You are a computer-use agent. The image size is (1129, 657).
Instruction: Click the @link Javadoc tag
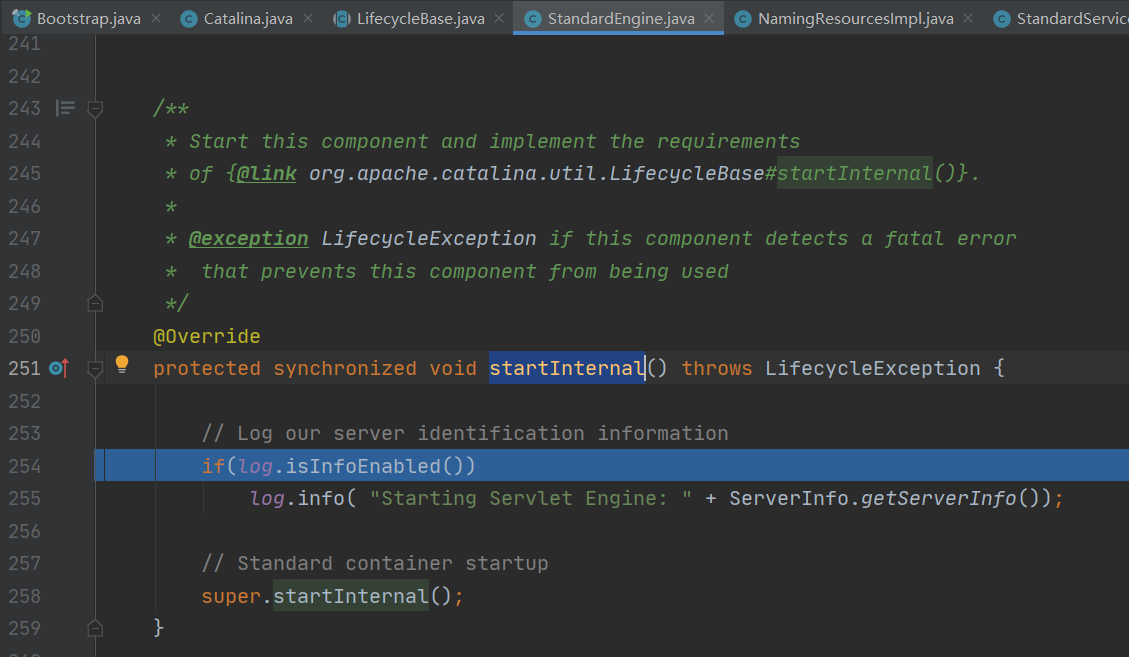coord(266,174)
